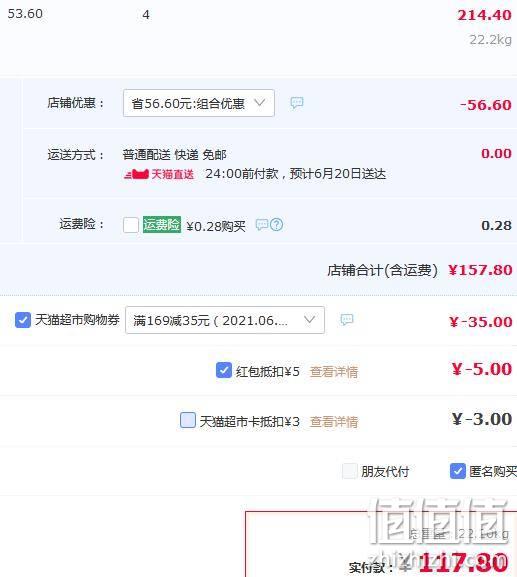Enable the 运费险 ¥0.28 checkbox
Viewport: 517px width, 577px height.
[x=131, y=225]
